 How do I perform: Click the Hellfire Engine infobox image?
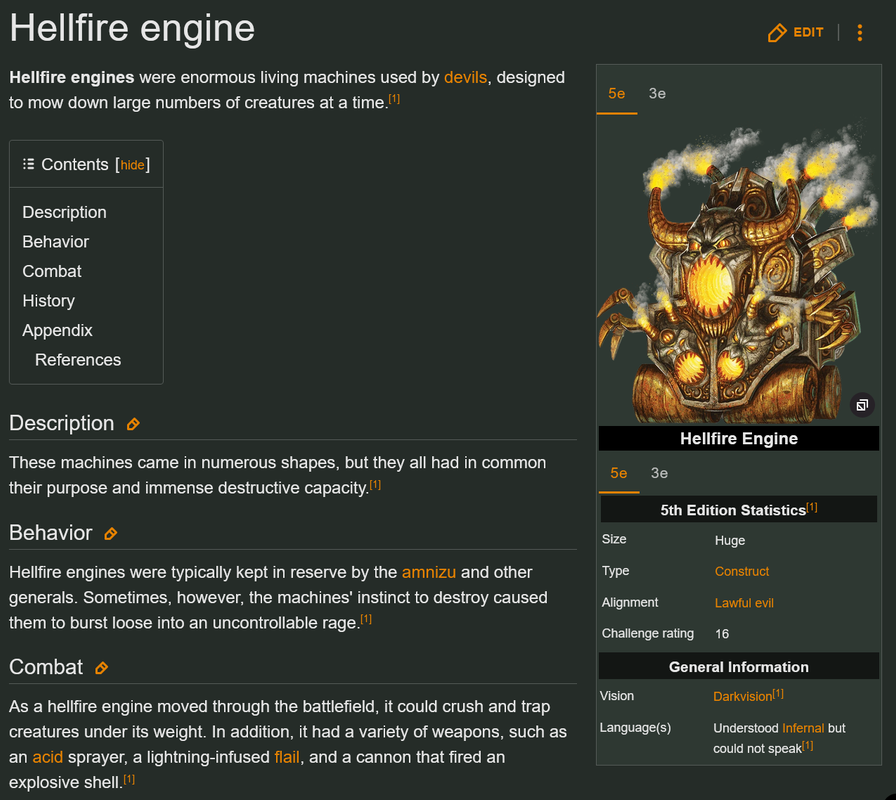[x=738, y=271]
